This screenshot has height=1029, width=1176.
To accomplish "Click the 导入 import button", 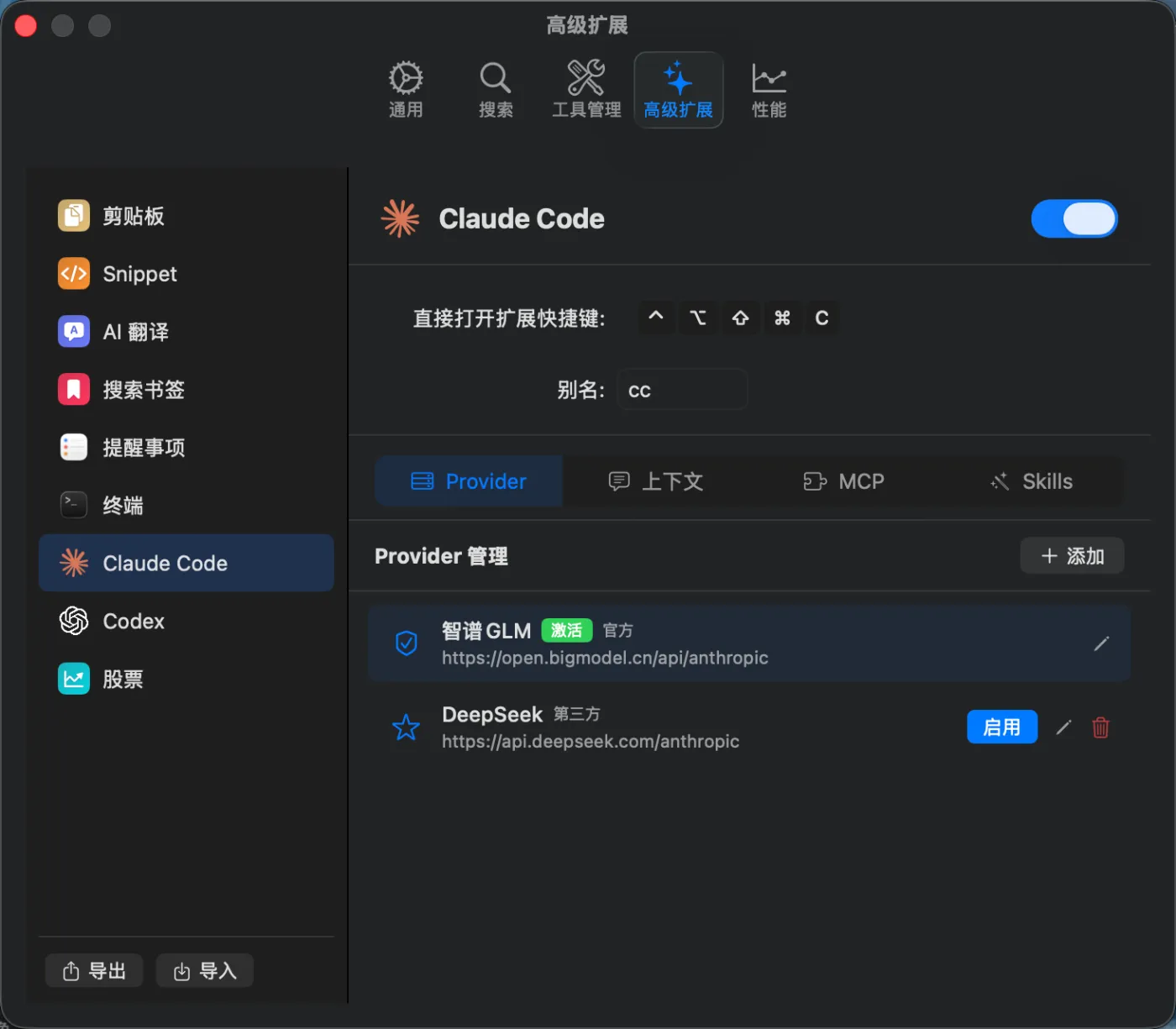I will coord(204,971).
